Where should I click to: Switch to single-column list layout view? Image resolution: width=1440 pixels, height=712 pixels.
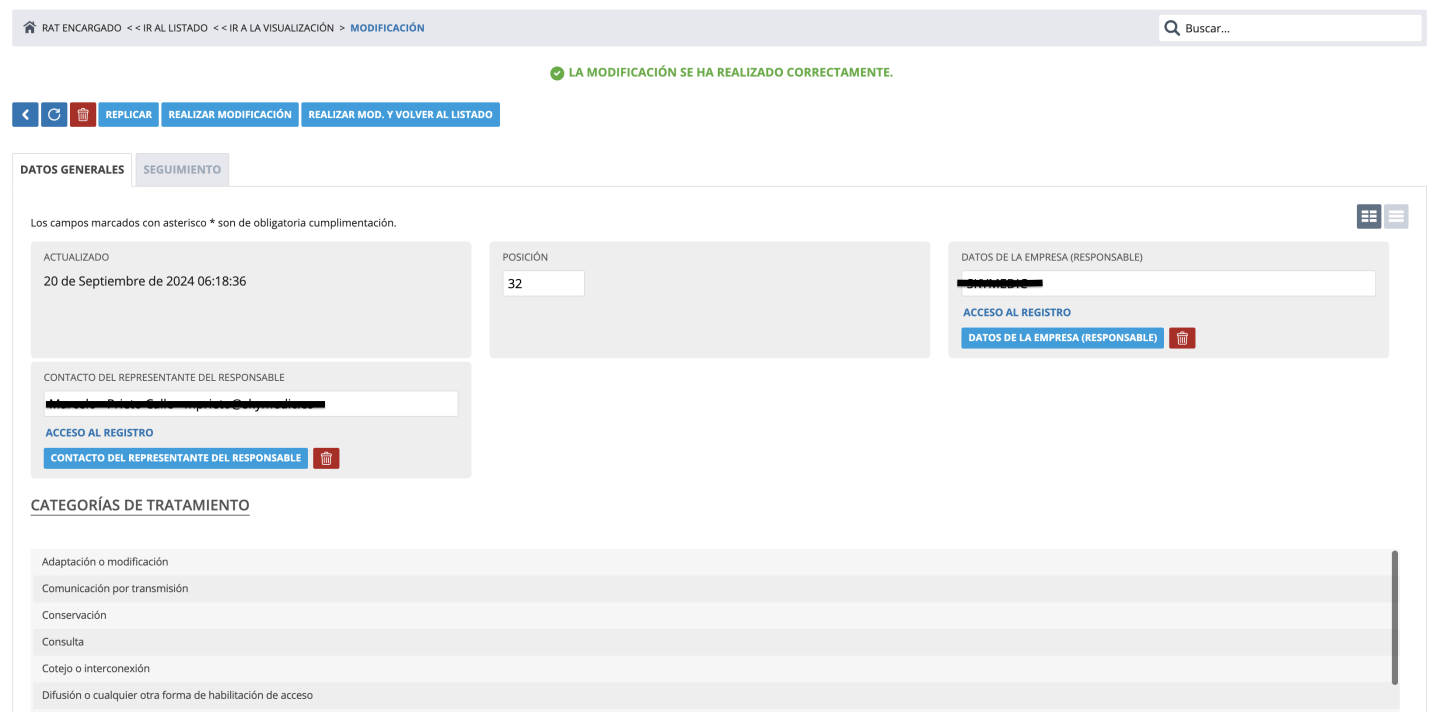coord(1396,216)
